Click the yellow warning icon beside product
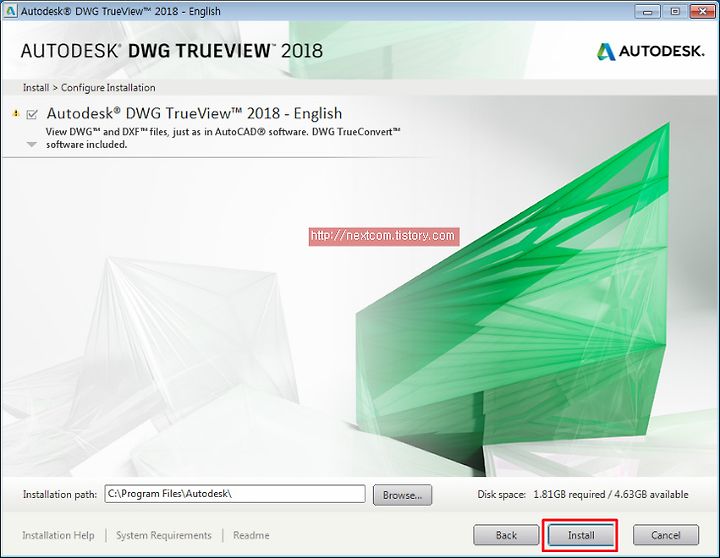This screenshot has height=558, width=720. [x=16, y=113]
